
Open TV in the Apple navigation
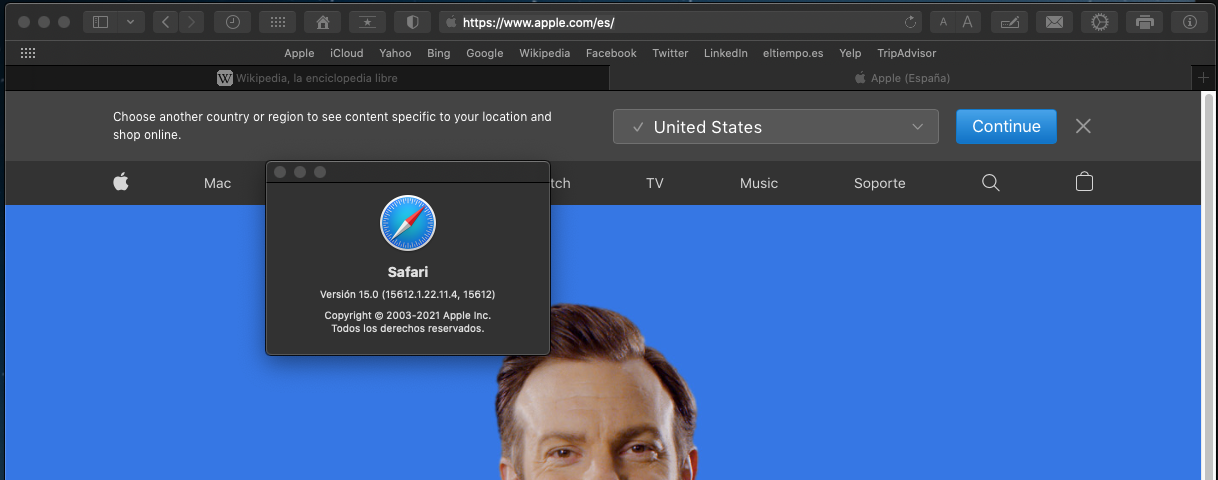(x=655, y=183)
